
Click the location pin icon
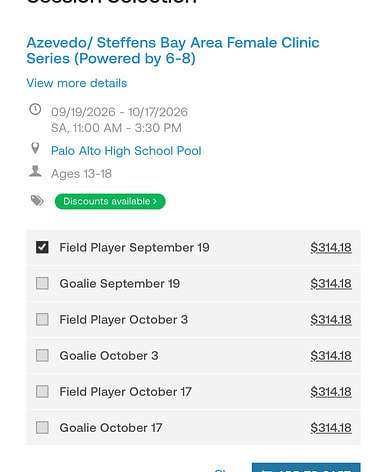[35, 148]
